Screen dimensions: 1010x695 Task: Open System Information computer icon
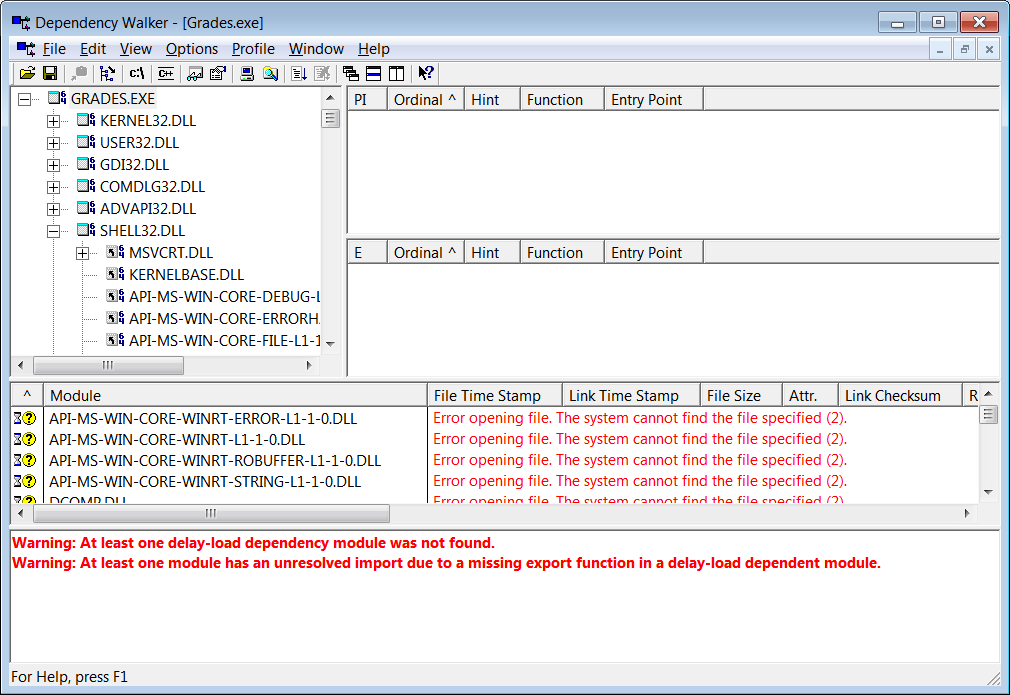[247, 73]
